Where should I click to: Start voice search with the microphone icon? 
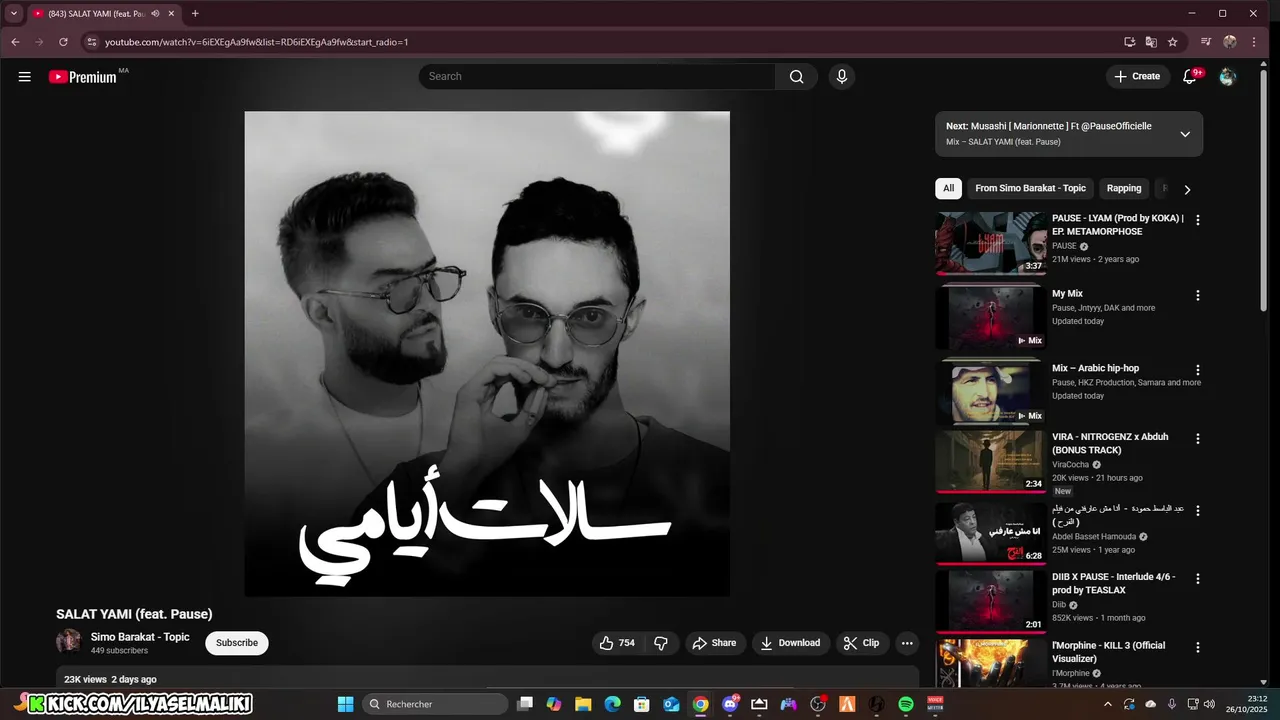coord(842,77)
